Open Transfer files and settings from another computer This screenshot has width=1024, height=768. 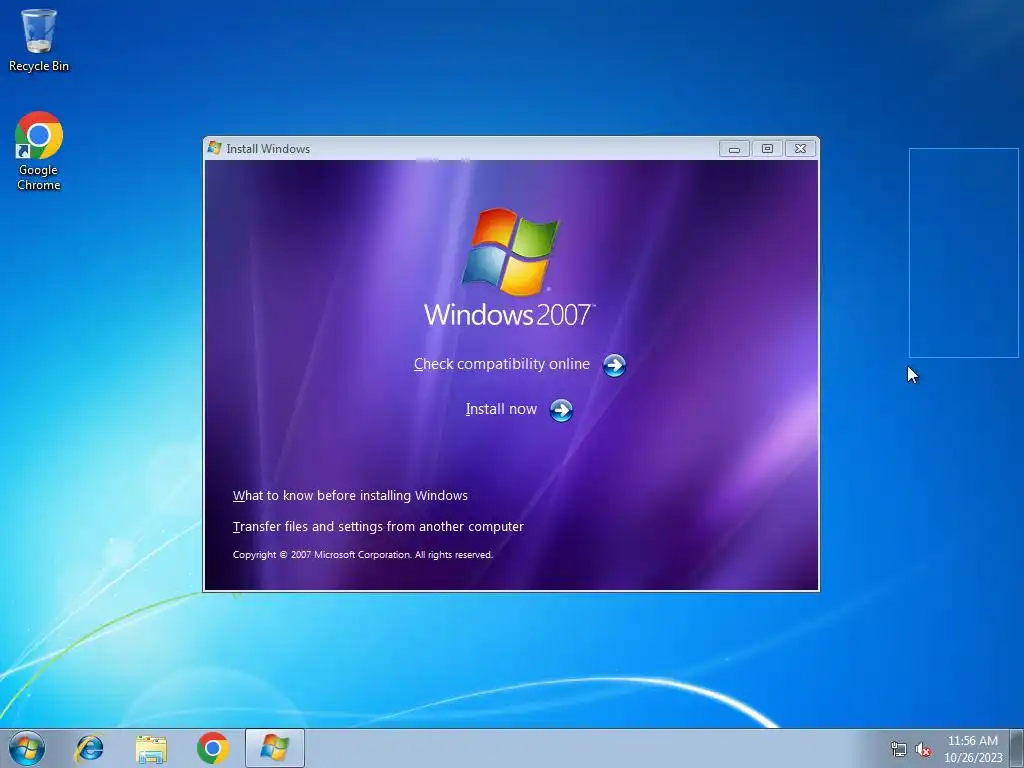(378, 526)
